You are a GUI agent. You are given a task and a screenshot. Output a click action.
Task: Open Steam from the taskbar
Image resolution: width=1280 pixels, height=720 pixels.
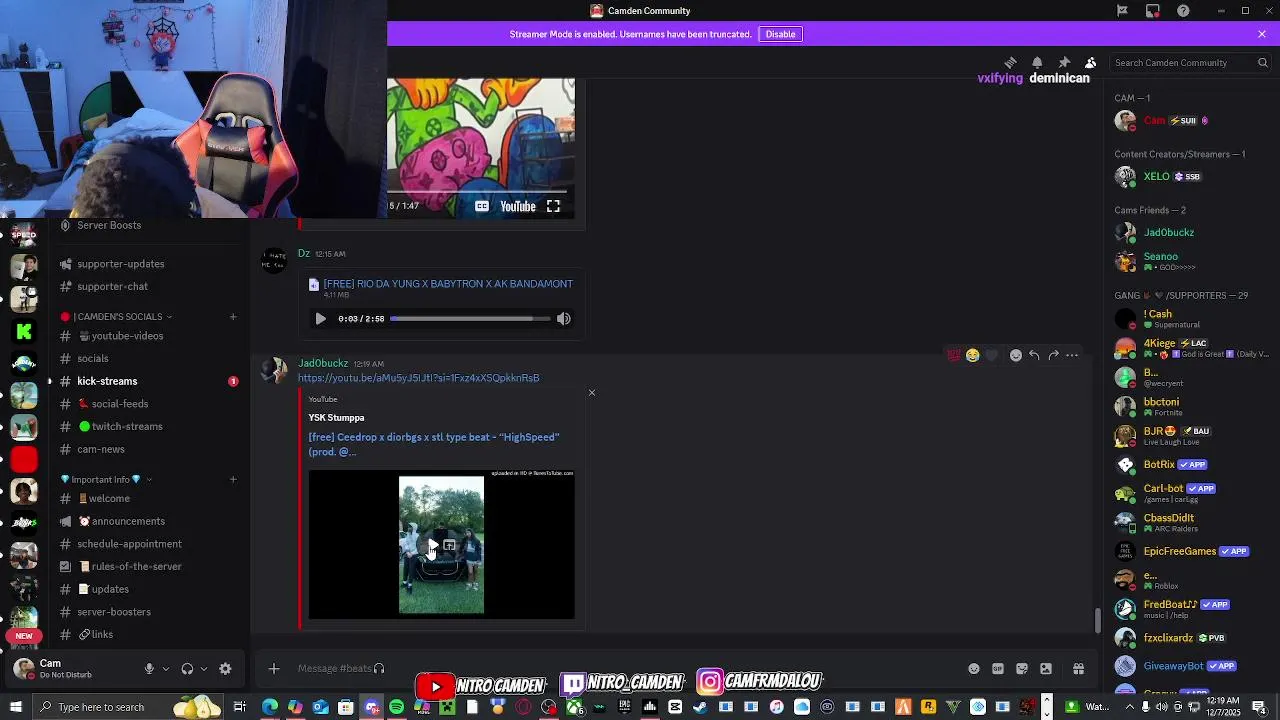700,707
